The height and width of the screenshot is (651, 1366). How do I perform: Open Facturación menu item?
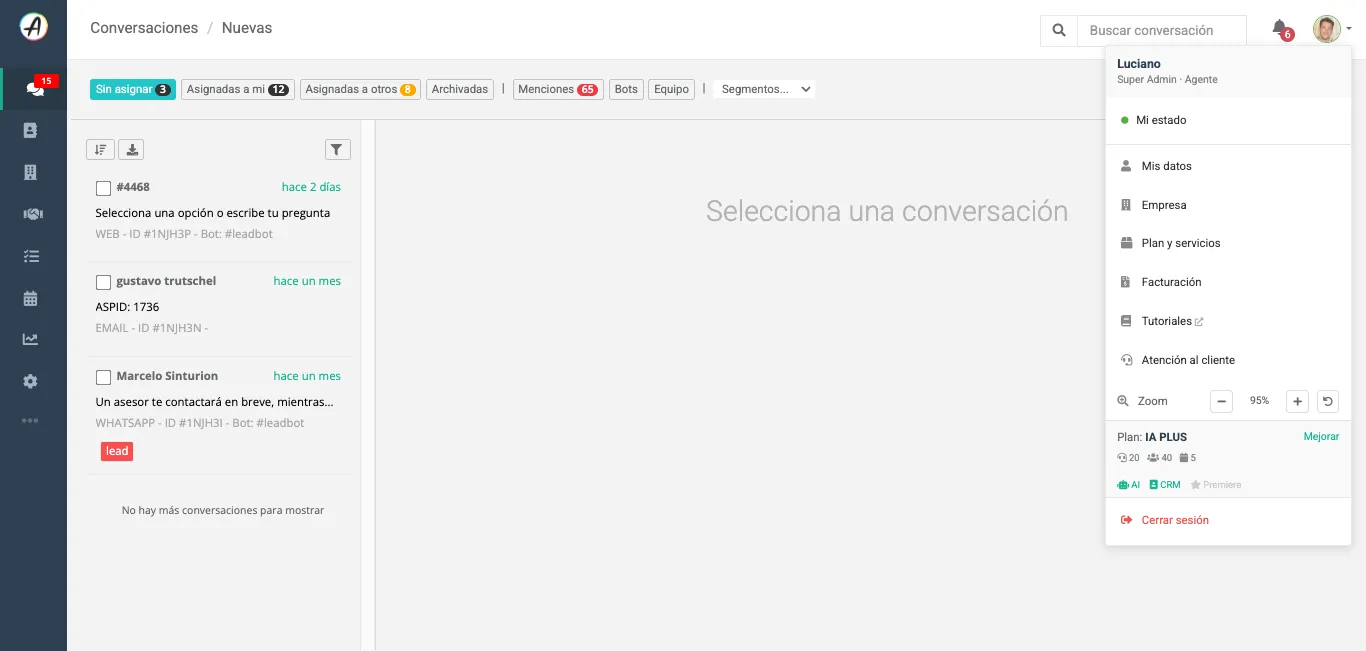tap(1228, 282)
